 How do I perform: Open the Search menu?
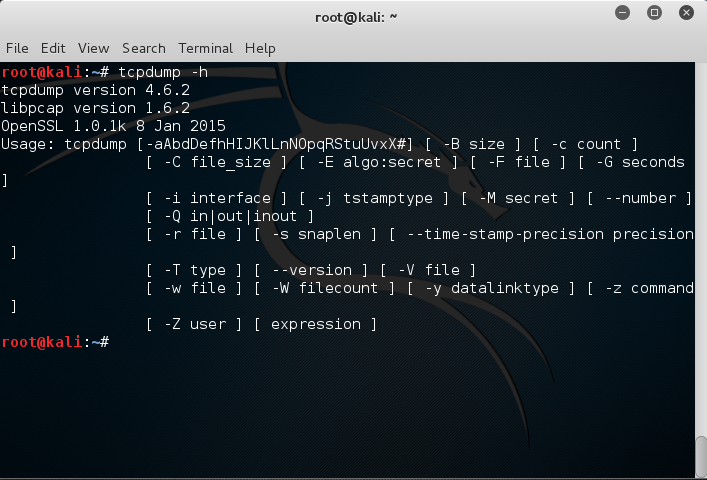(144, 48)
